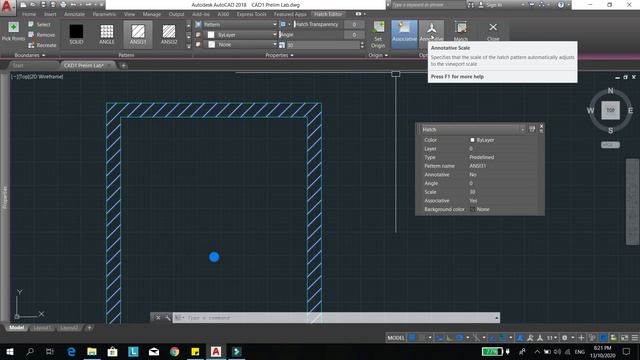Switch to the Layout1 tab
The height and width of the screenshot is (360, 640).
pos(42,328)
